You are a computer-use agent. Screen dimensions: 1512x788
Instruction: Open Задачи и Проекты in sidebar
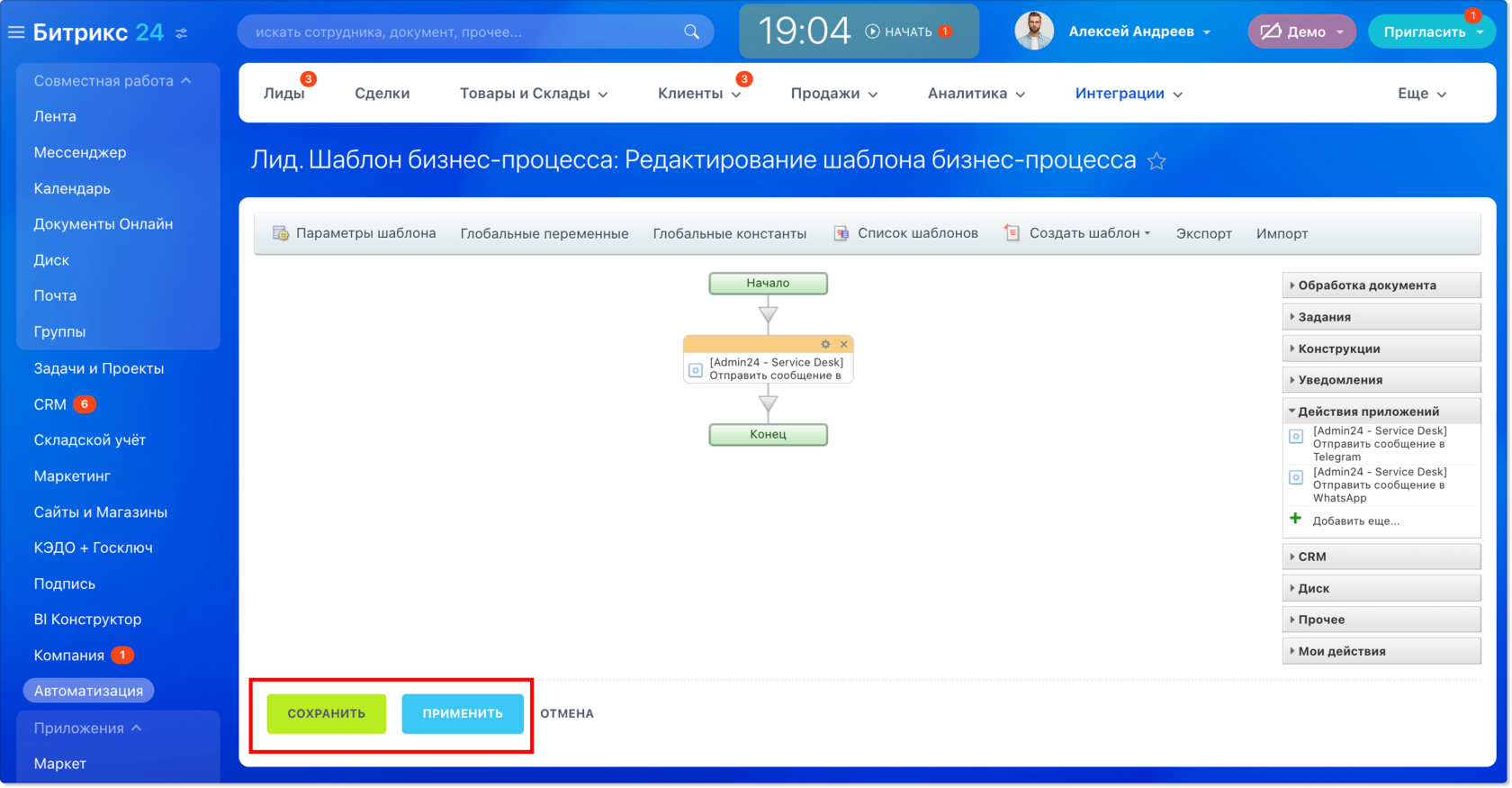[x=99, y=368]
